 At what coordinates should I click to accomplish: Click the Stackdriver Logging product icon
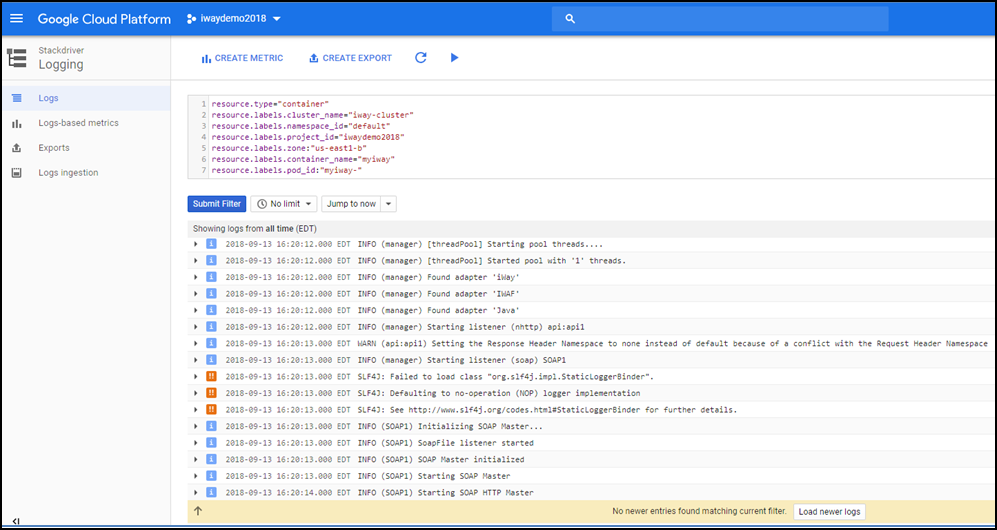coord(17,58)
